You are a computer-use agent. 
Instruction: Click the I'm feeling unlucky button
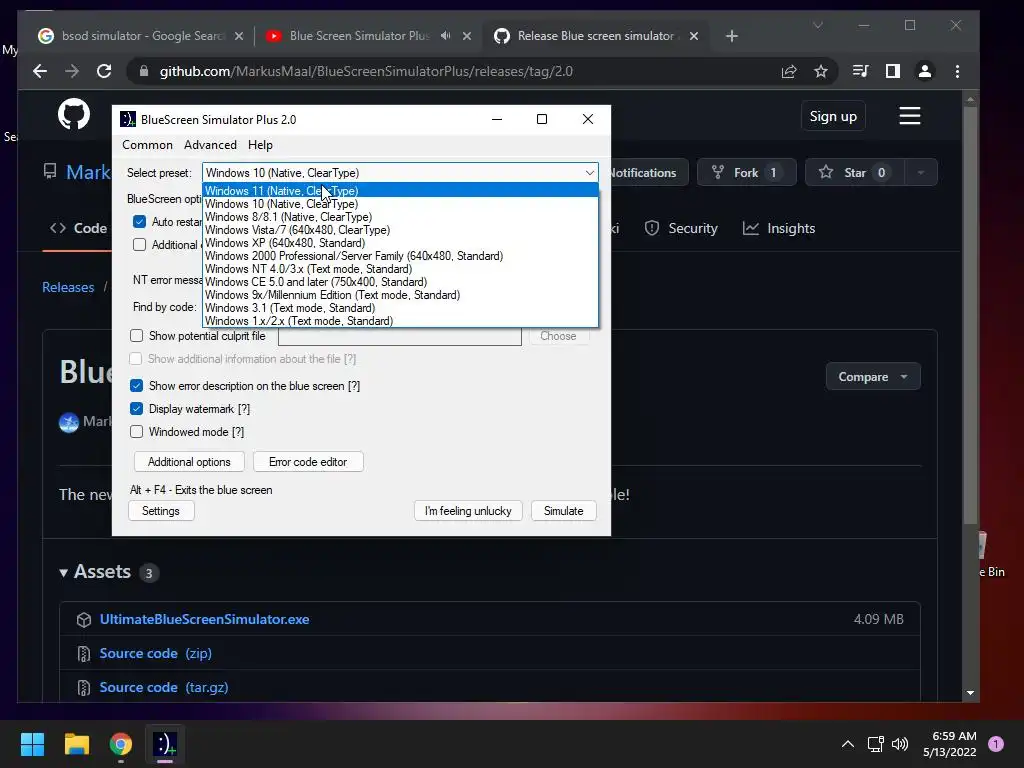468,511
